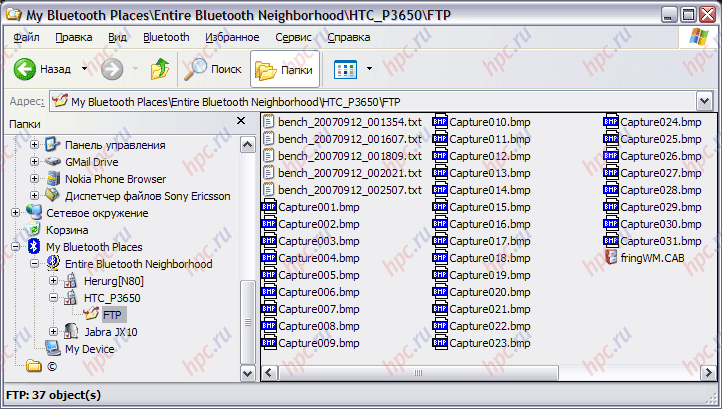
Task: Select Capture017.bmp file icon
Action: [x=440, y=241]
